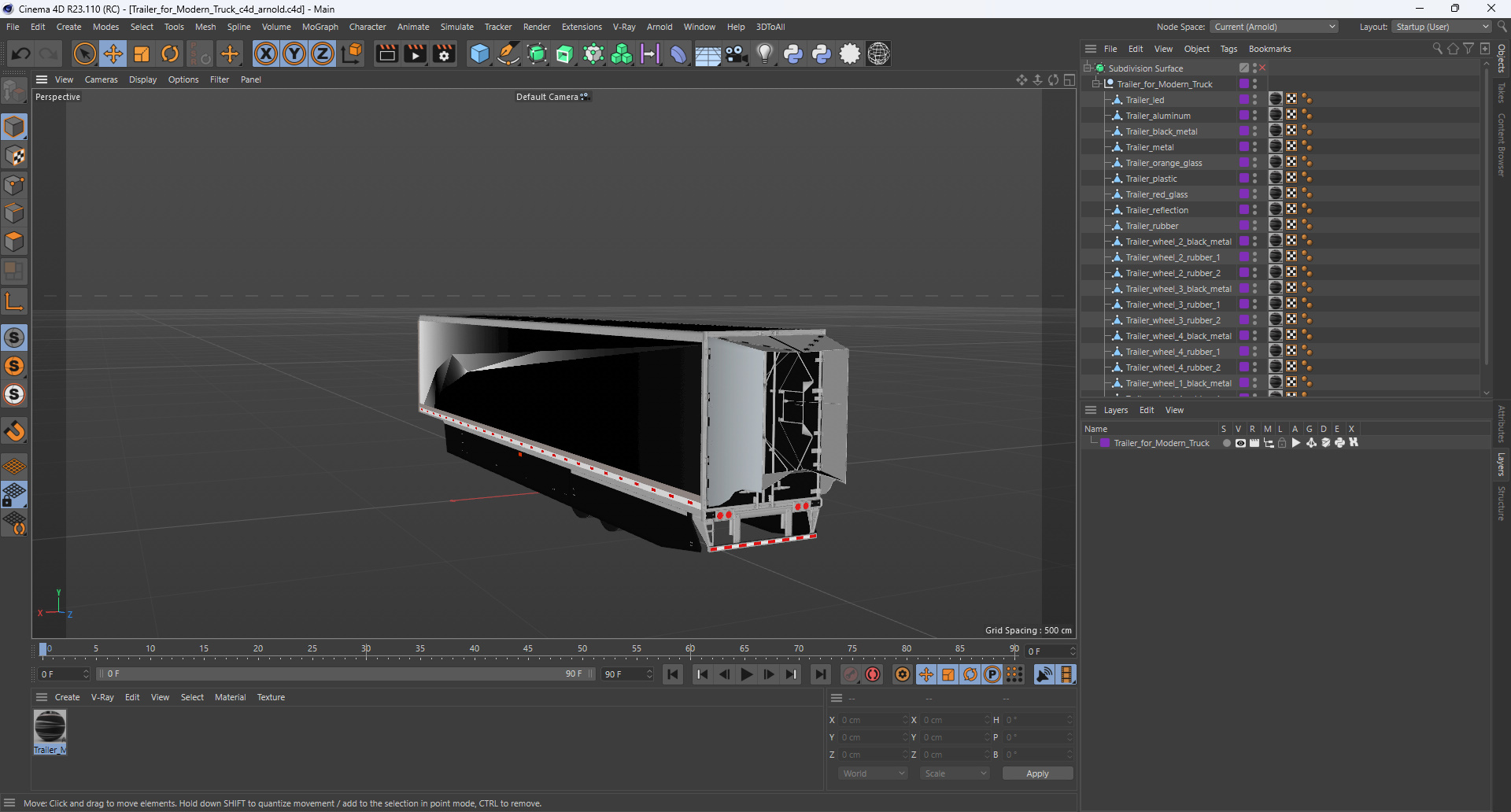Select Trailer_orange_glass object
The width and height of the screenshot is (1511, 812).
[1164, 163]
